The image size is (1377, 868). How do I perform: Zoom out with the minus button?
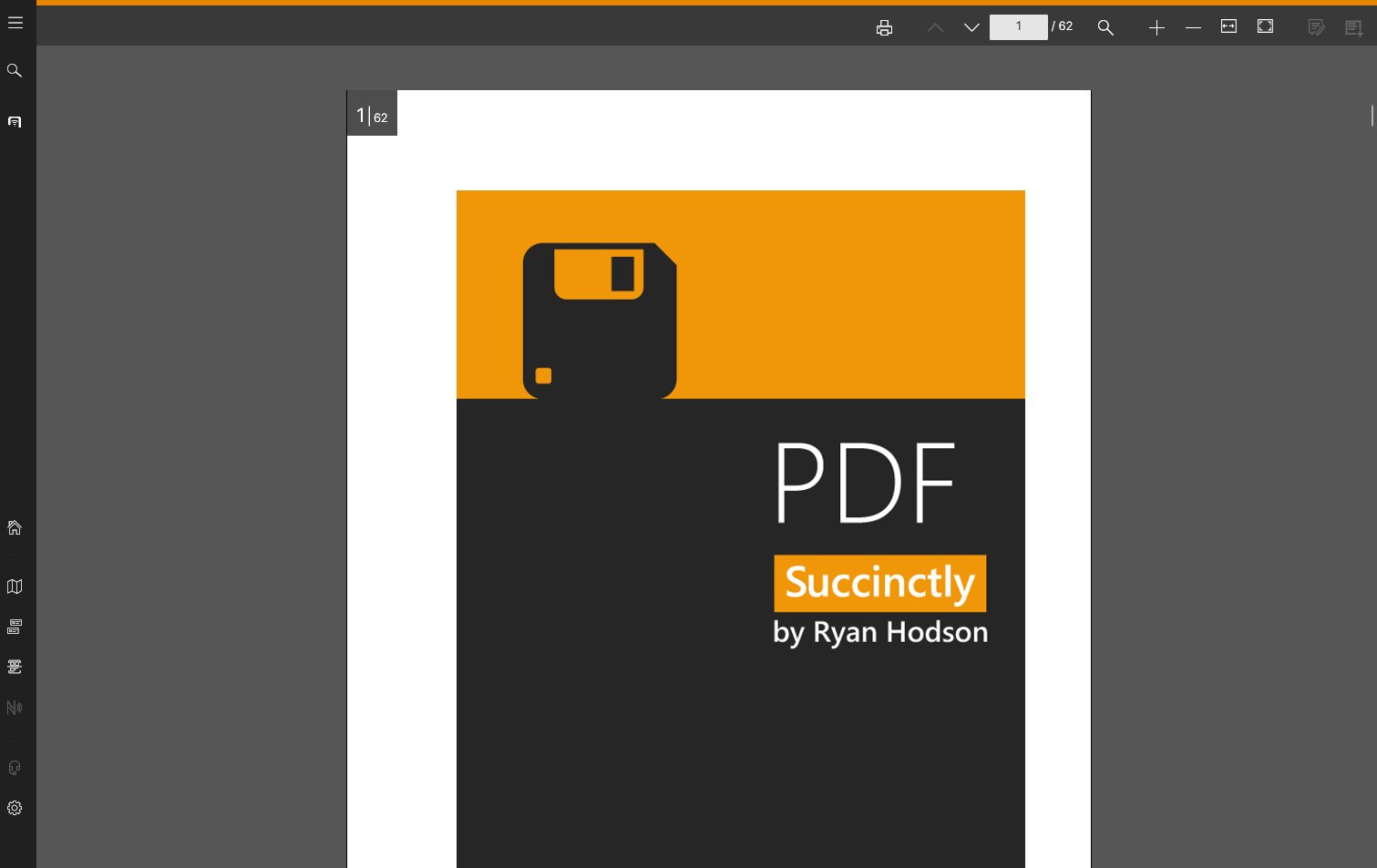pyautogui.click(x=1193, y=27)
